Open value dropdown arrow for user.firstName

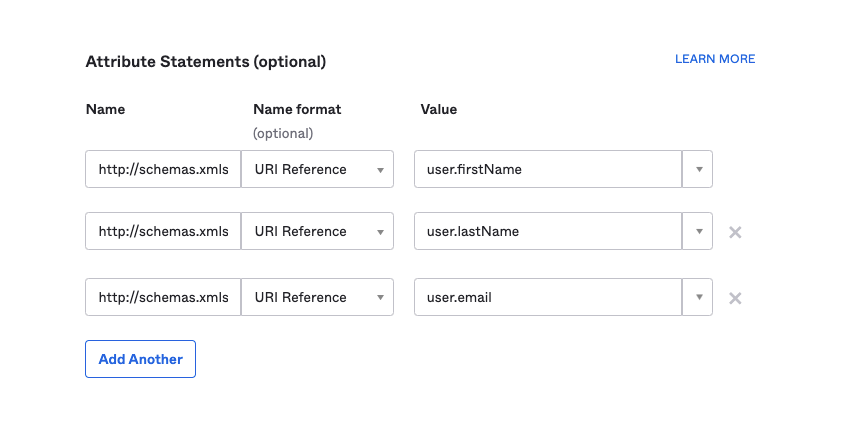point(698,169)
